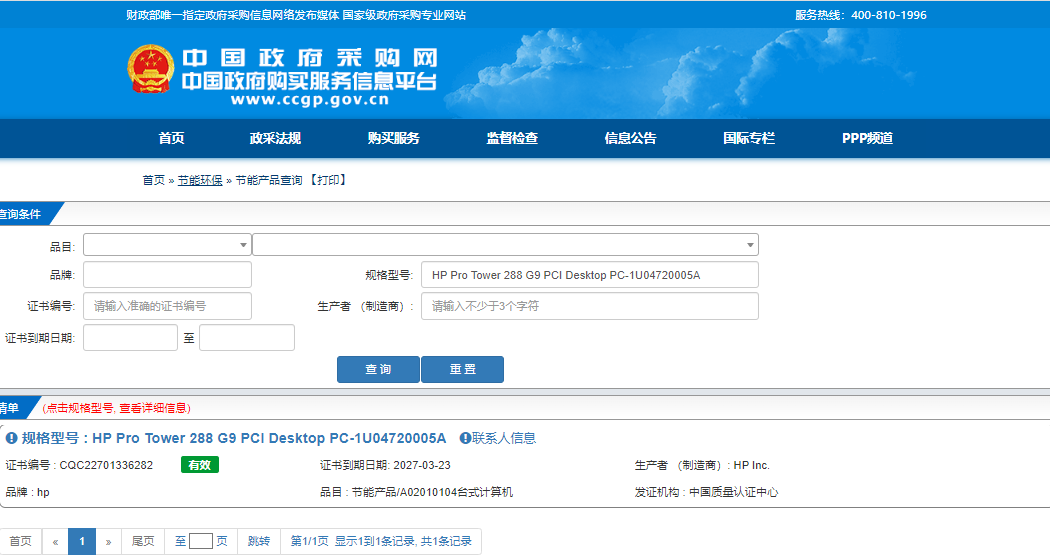Click manufacturer text HP Inc.
Screen dimensions: 1050x560
[751, 465]
